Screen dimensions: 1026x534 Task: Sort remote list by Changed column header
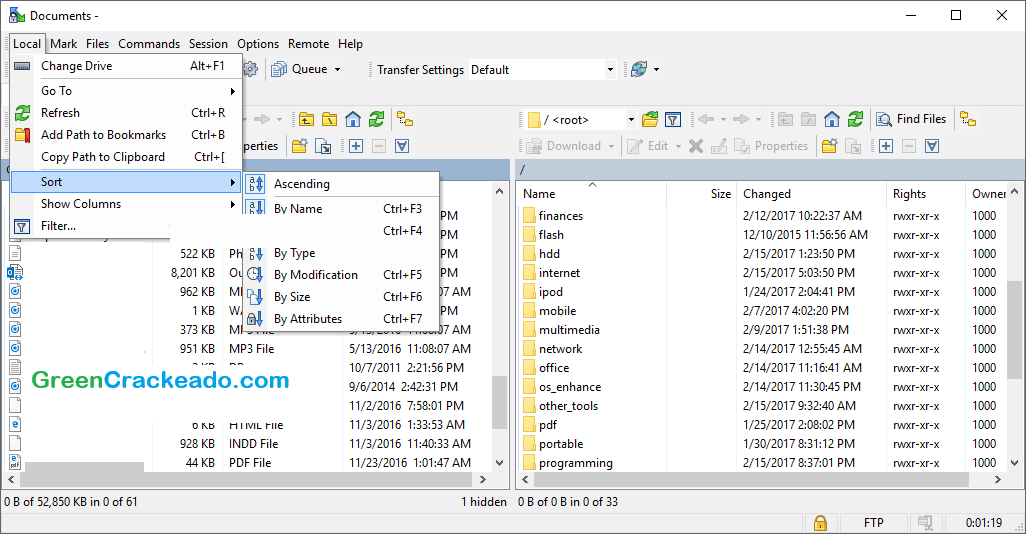point(811,194)
